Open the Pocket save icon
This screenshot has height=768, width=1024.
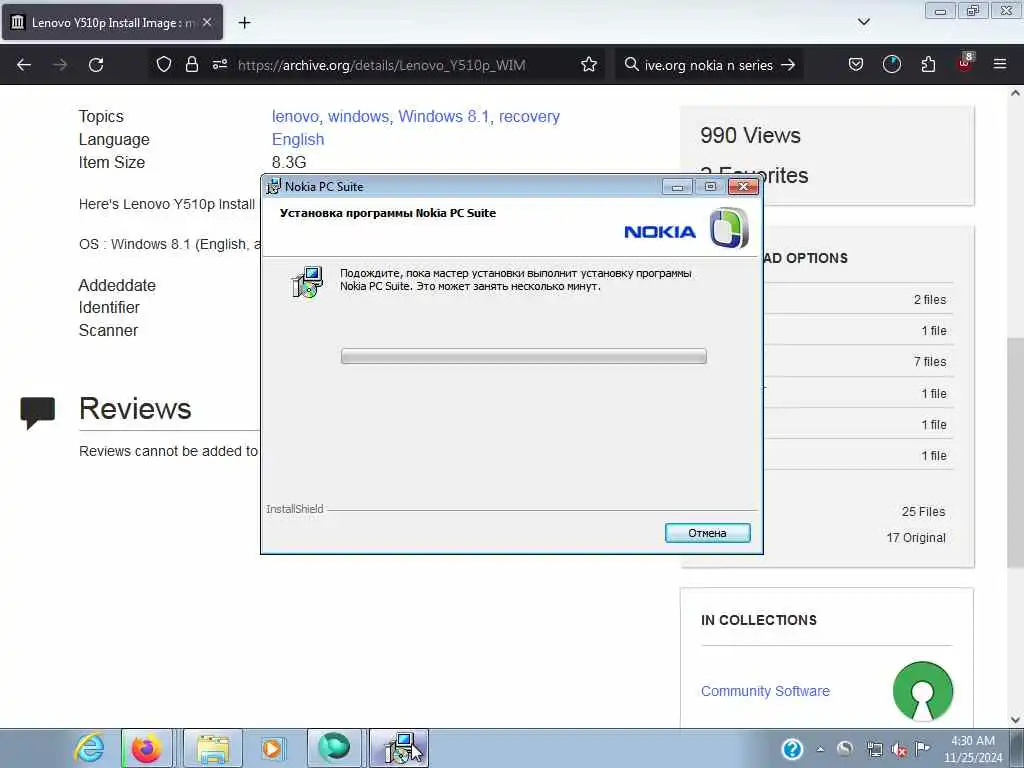(x=856, y=64)
